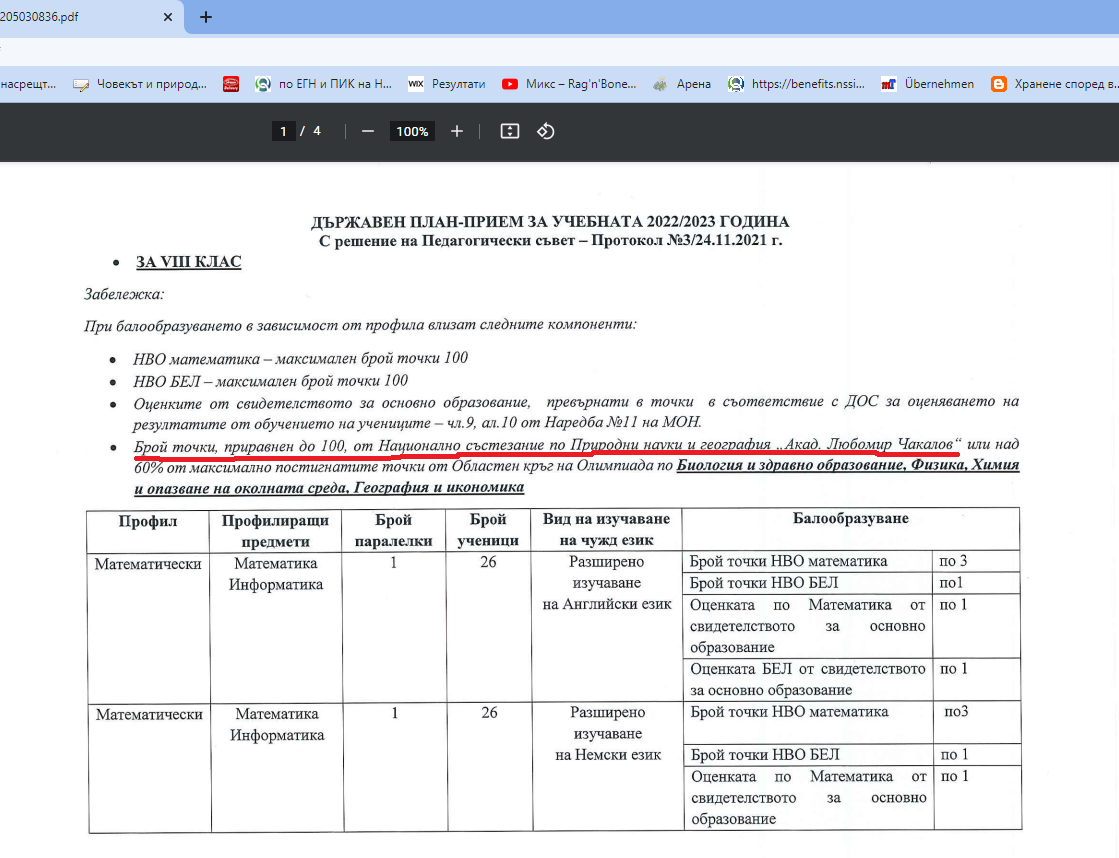Open a new browser tab
The height and width of the screenshot is (858, 1119).
[x=206, y=17]
